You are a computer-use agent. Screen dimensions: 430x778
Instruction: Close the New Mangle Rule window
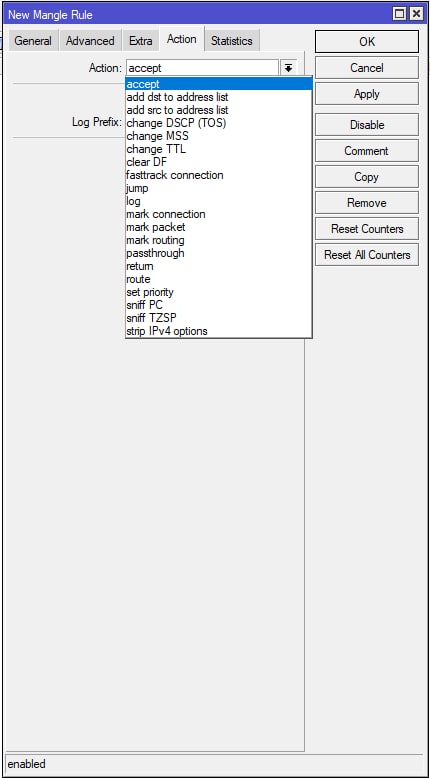pos(416,14)
